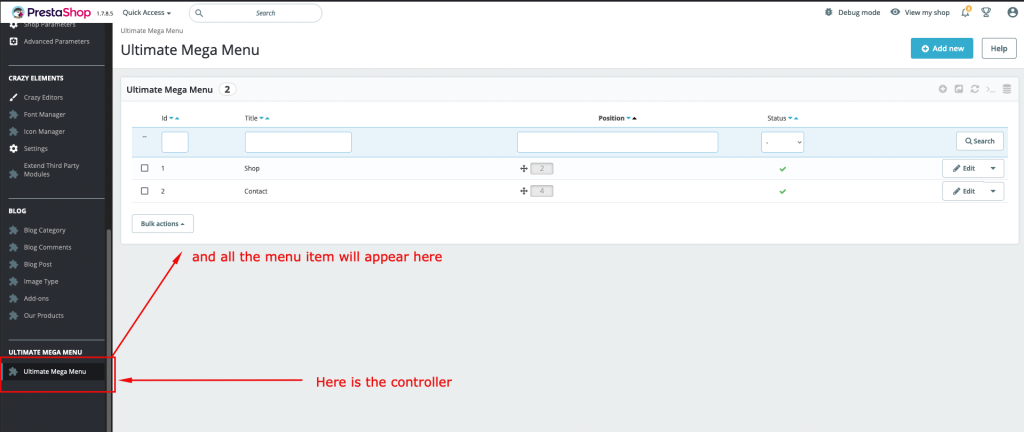Open the Status filter dropdown
The image size is (1024, 432).
coord(782,142)
